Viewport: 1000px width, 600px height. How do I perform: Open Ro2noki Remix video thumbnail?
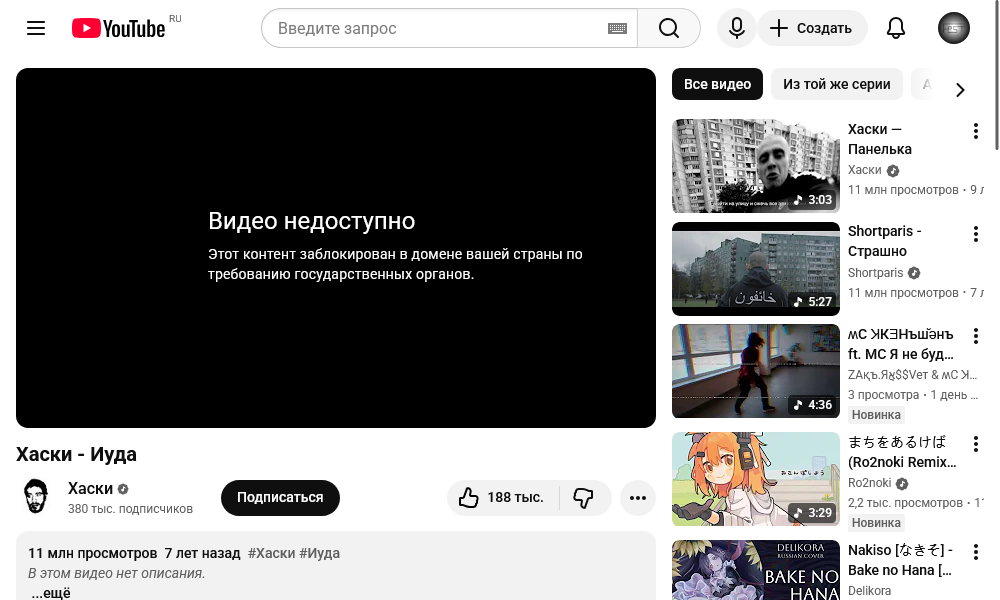click(756, 479)
